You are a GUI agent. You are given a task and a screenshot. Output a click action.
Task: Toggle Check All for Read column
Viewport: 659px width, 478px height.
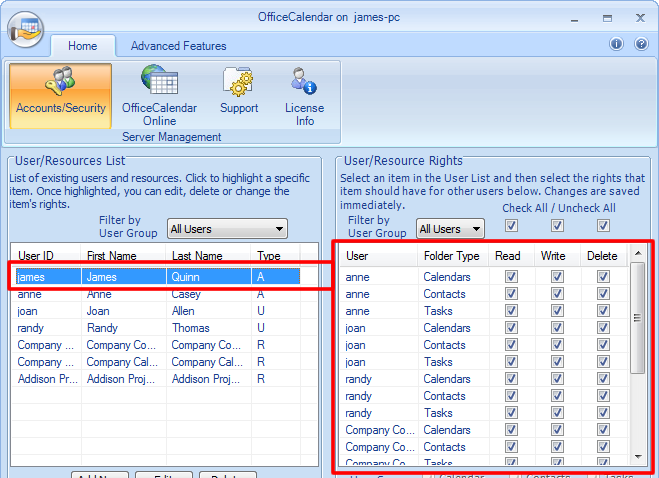(x=511, y=226)
